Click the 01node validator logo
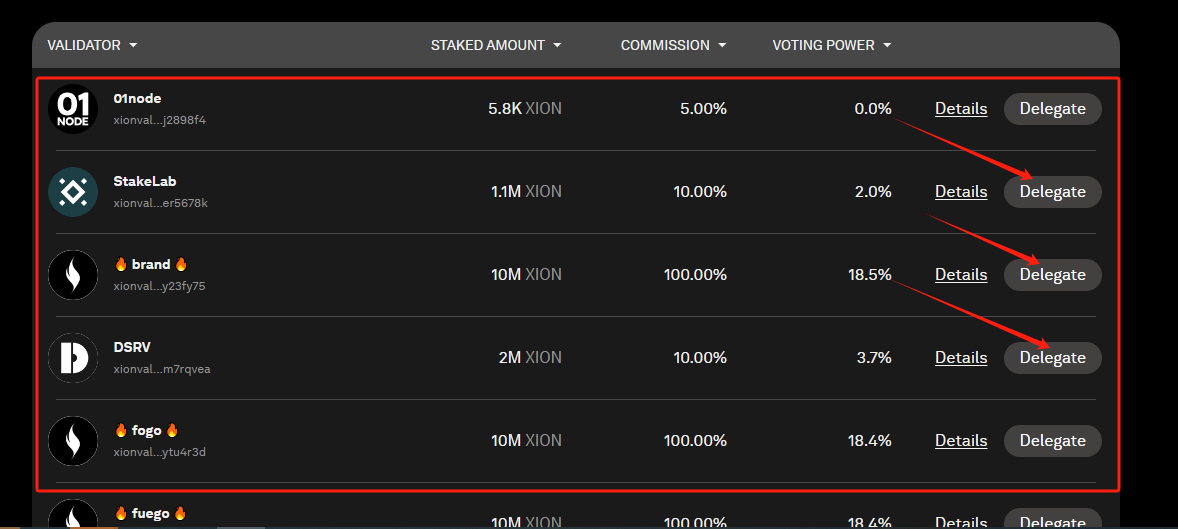This screenshot has height=529, width=1178. pyautogui.click(x=73, y=109)
